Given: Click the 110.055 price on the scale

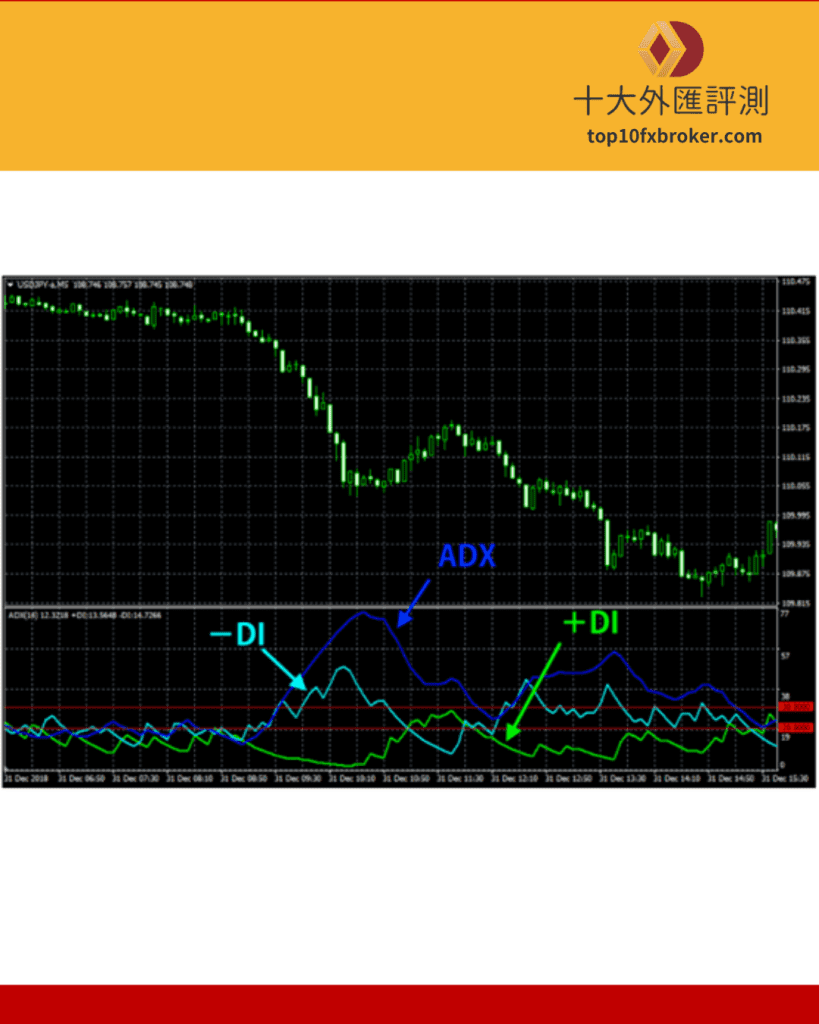Looking at the screenshot, I should [797, 486].
